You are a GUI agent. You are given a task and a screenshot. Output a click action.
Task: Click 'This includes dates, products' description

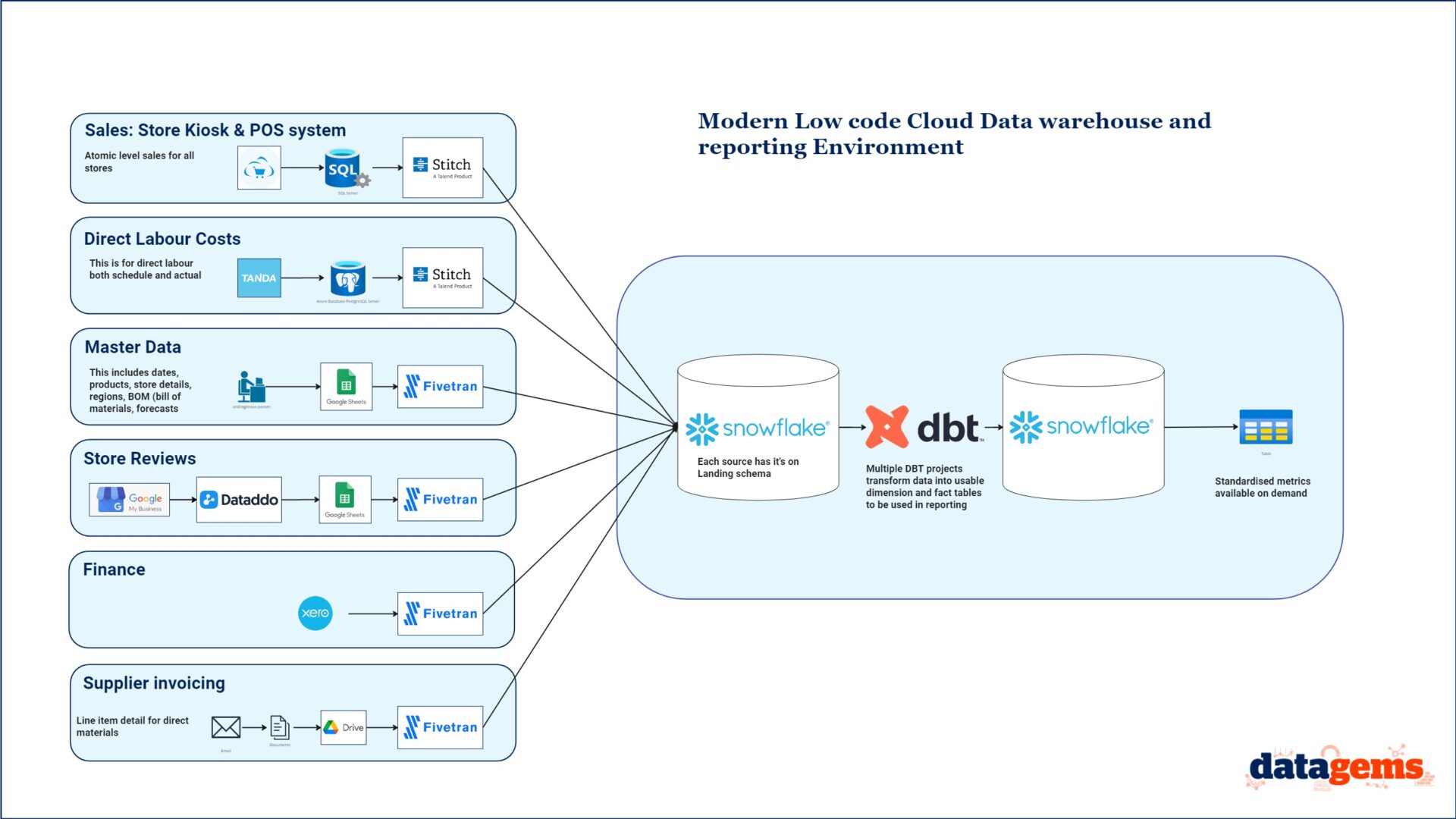[140, 391]
